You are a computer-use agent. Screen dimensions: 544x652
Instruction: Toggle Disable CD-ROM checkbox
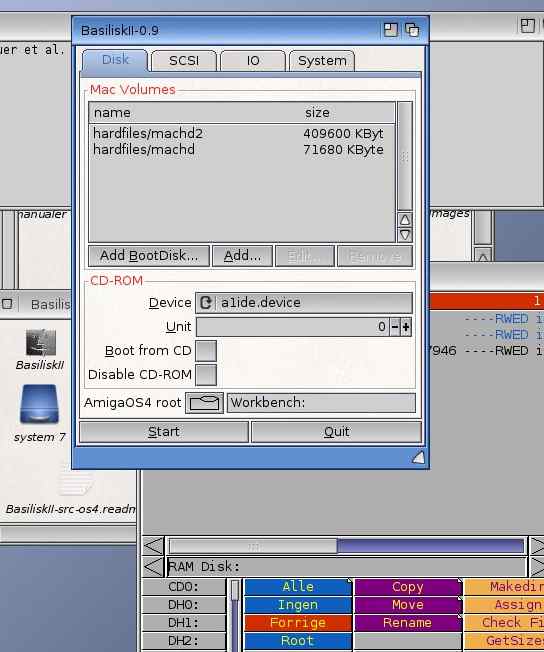coord(206,375)
